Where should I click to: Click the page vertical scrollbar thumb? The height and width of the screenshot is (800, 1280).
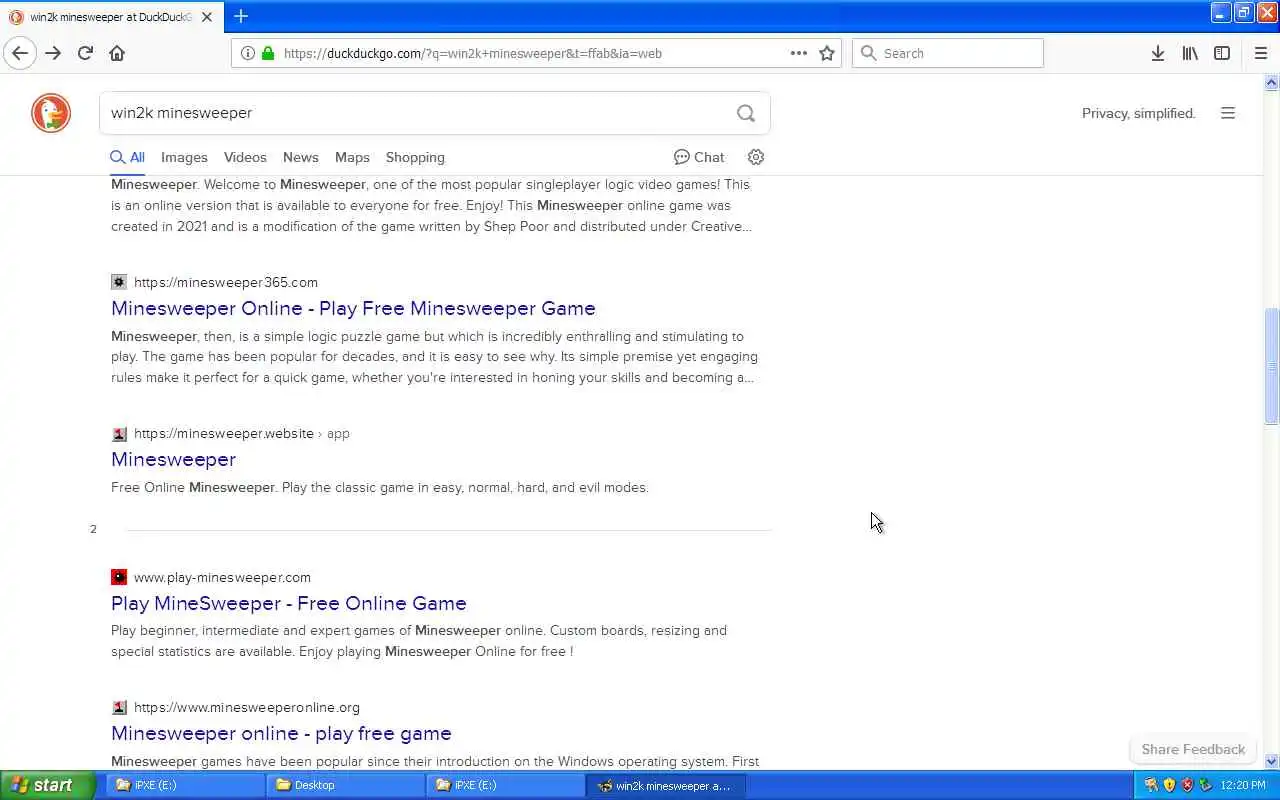[1272, 366]
